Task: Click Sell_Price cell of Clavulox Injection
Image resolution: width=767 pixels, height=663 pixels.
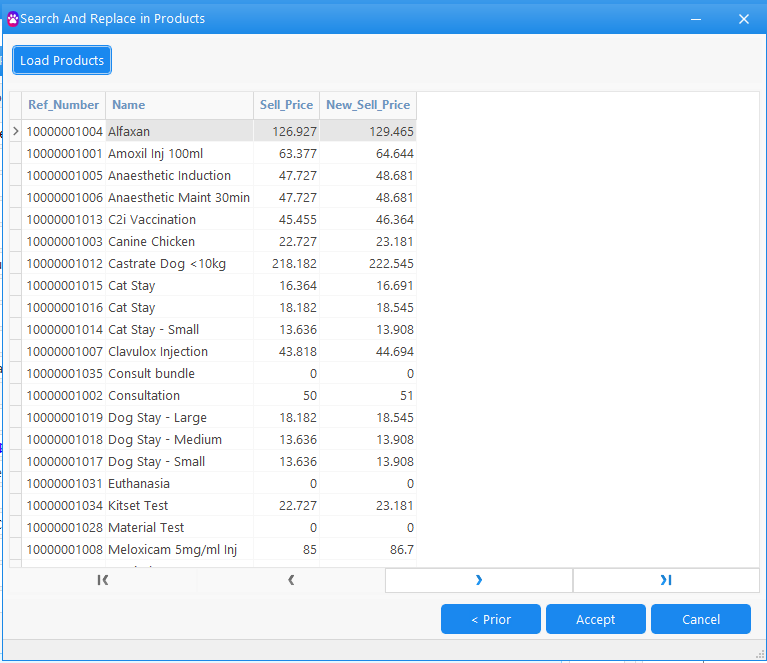Action: coord(286,351)
